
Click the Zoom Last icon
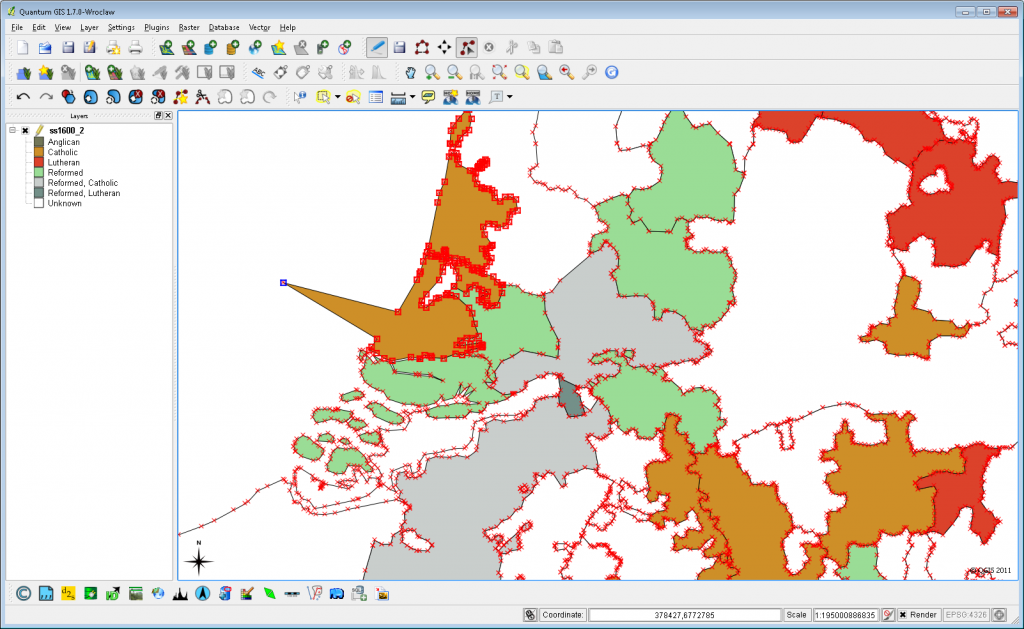pyautogui.click(x=567, y=73)
